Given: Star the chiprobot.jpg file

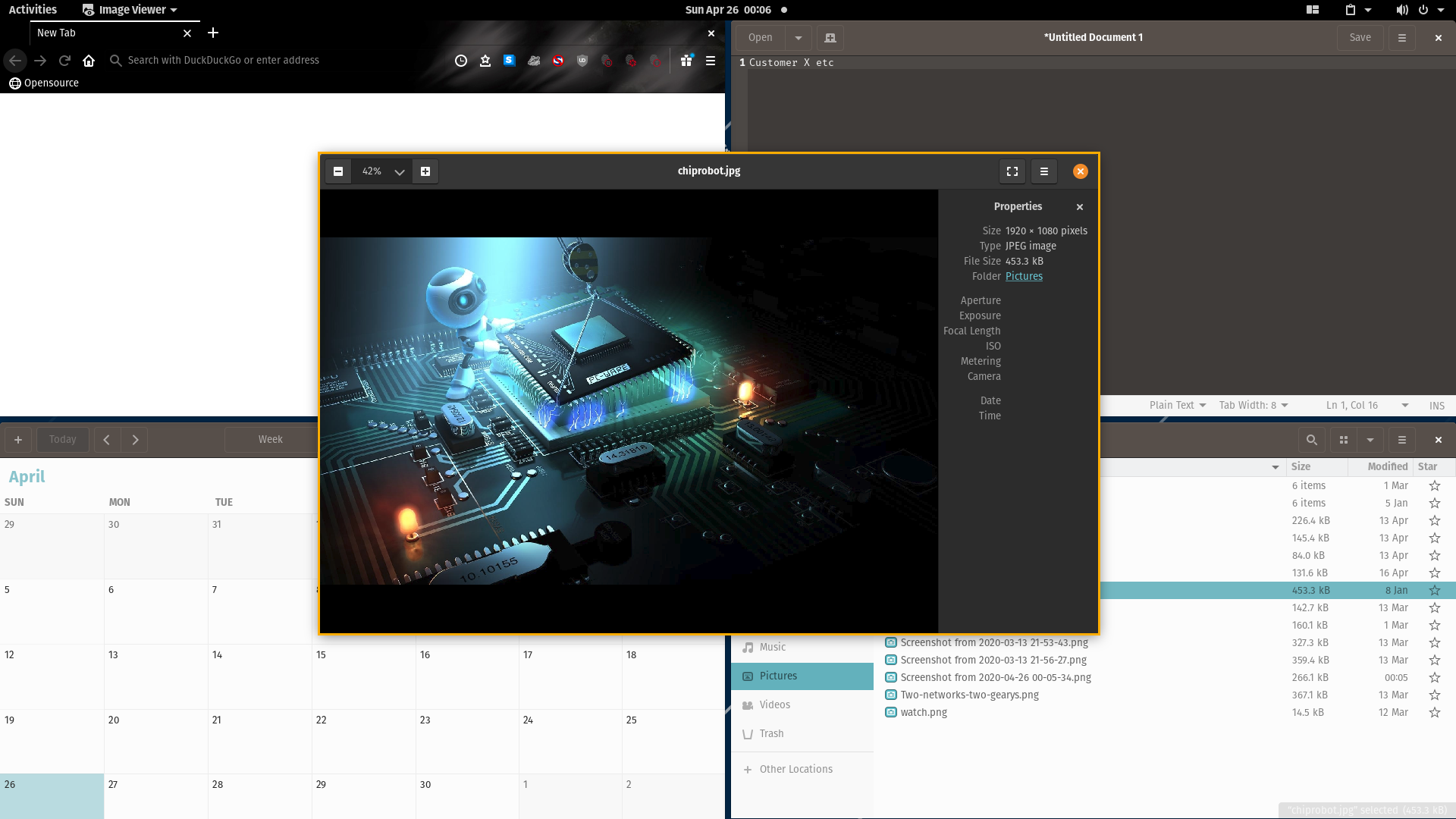Looking at the screenshot, I should [1435, 590].
